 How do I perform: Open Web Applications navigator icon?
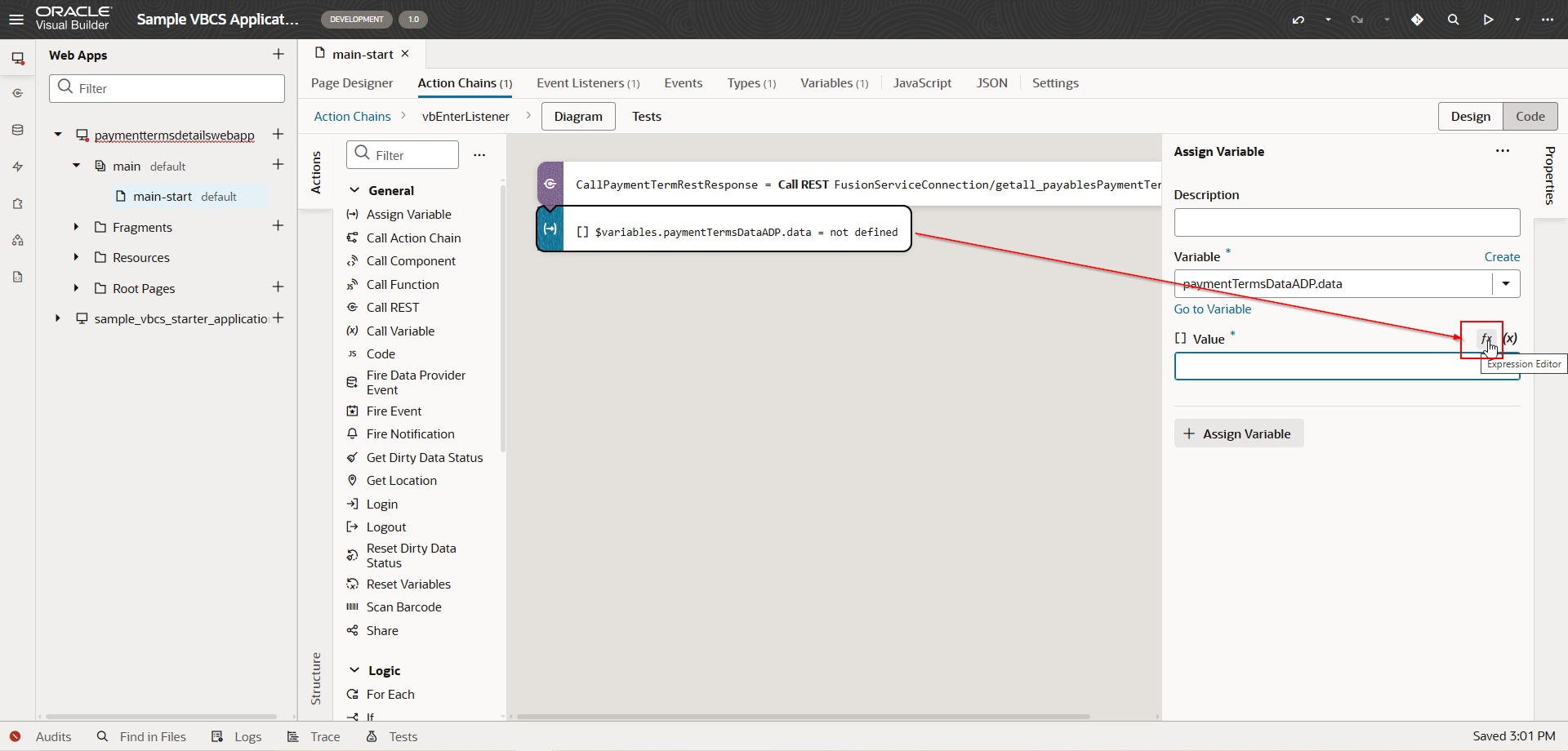[x=17, y=58]
